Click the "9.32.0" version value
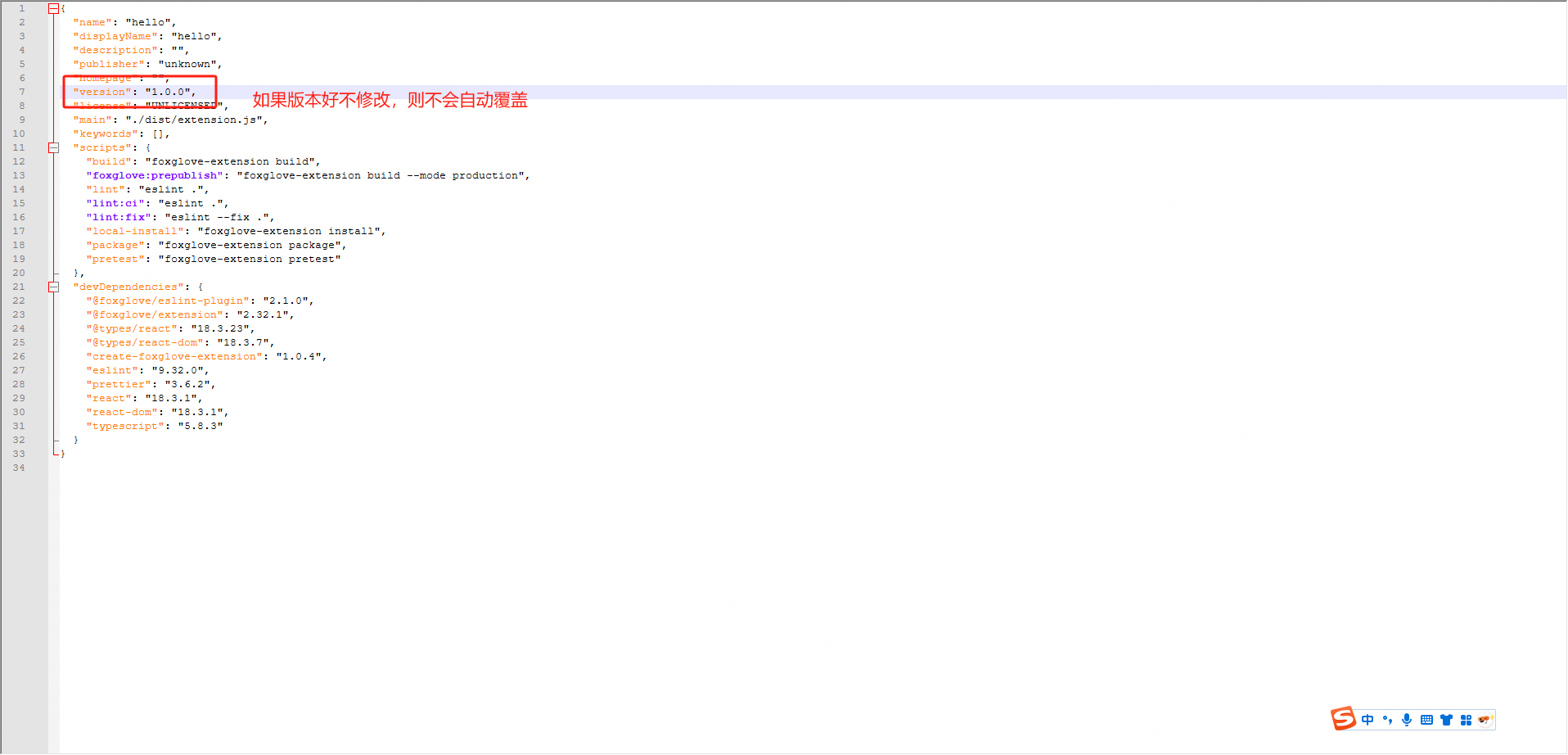1568x755 pixels. tap(178, 370)
